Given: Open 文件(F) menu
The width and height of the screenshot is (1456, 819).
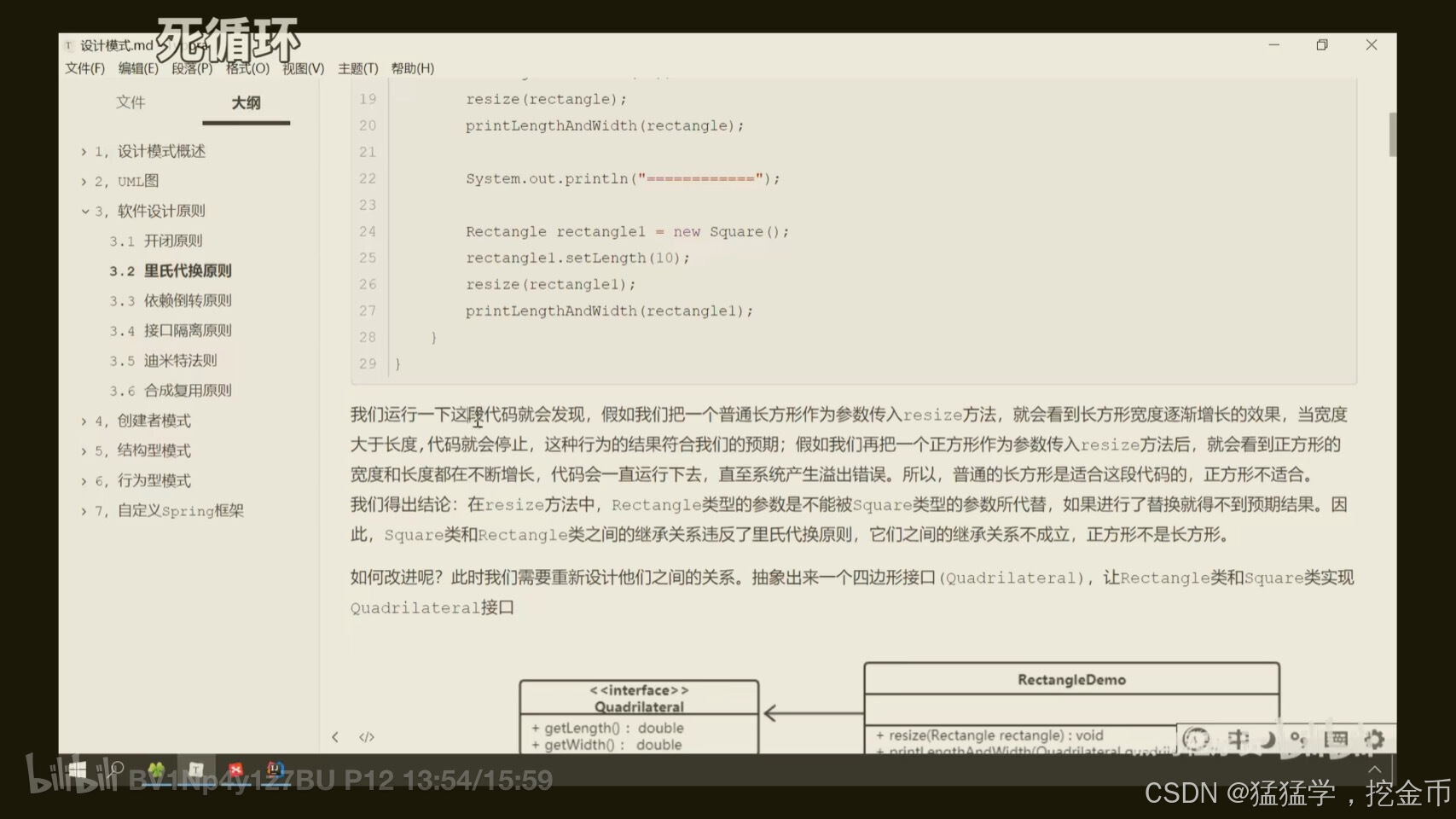Looking at the screenshot, I should click(84, 68).
